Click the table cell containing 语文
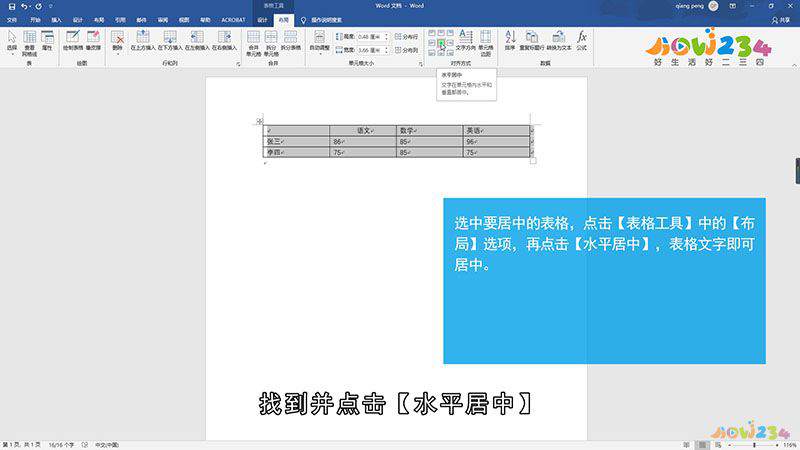Viewport: 800px width, 450px height. (363, 131)
